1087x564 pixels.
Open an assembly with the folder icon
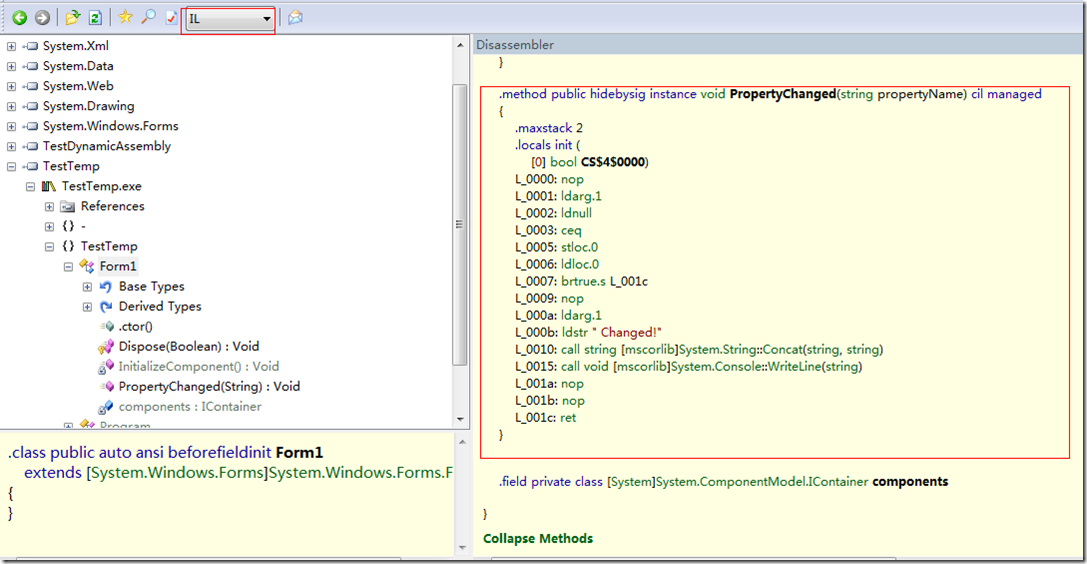coord(73,17)
